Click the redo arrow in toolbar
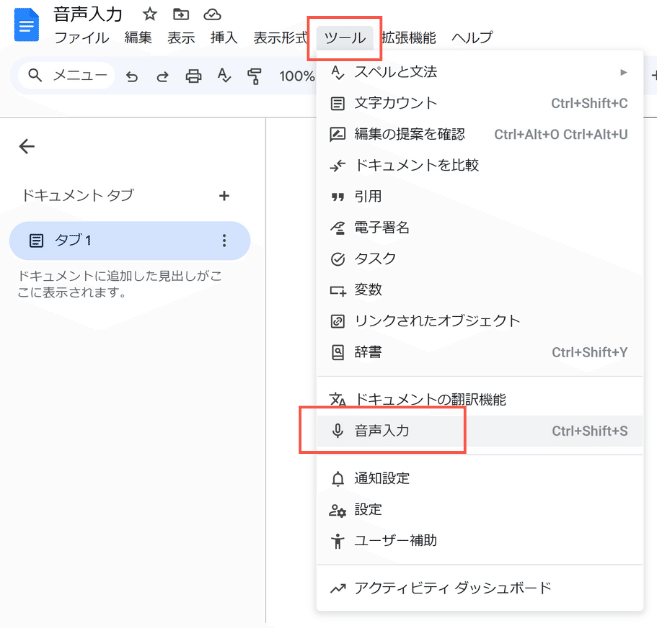This screenshot has width=664, height=628. pos(163,77)
